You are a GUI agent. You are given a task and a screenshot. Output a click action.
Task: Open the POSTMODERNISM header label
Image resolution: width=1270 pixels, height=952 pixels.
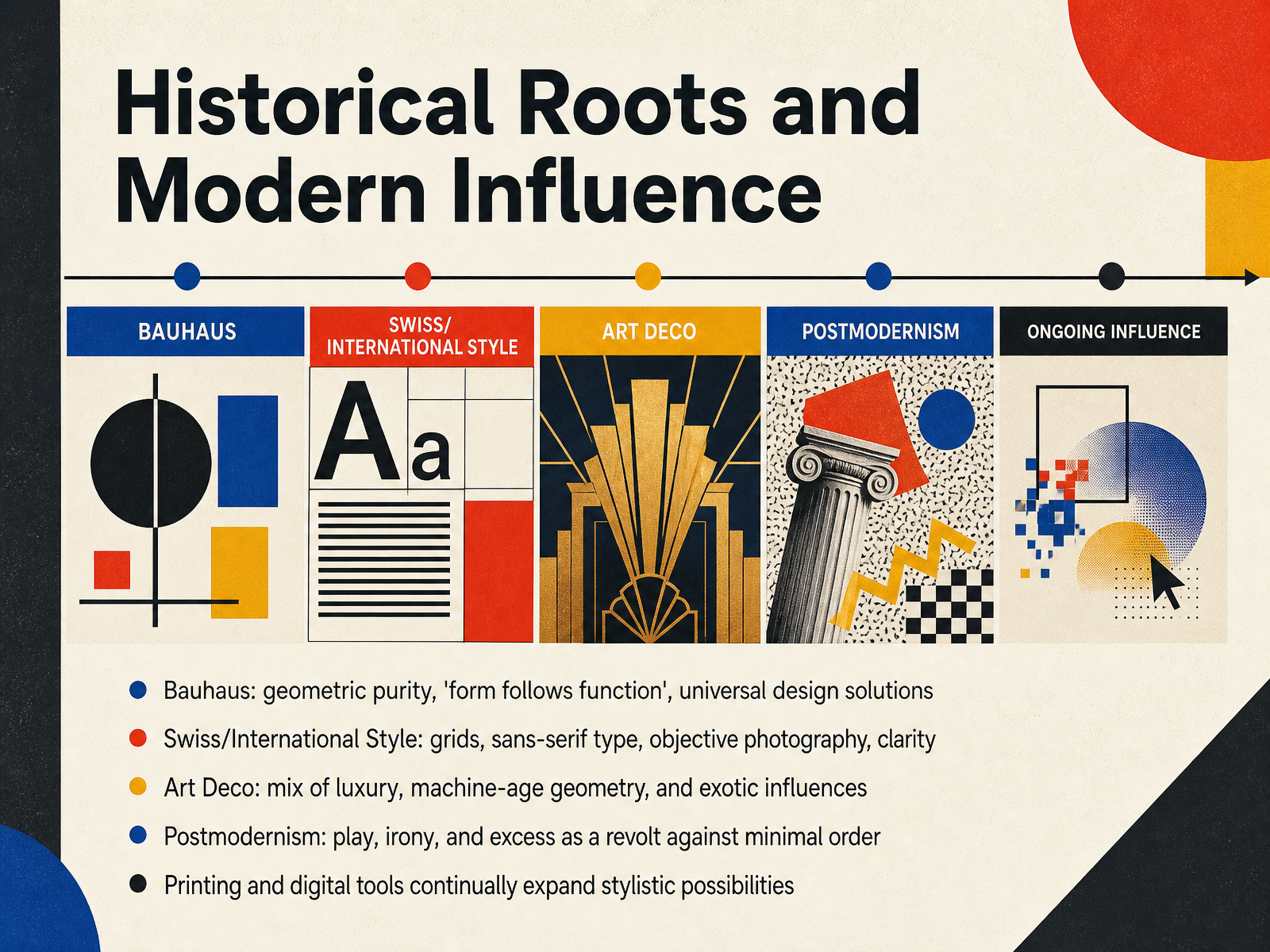click(x=880, y=331)
